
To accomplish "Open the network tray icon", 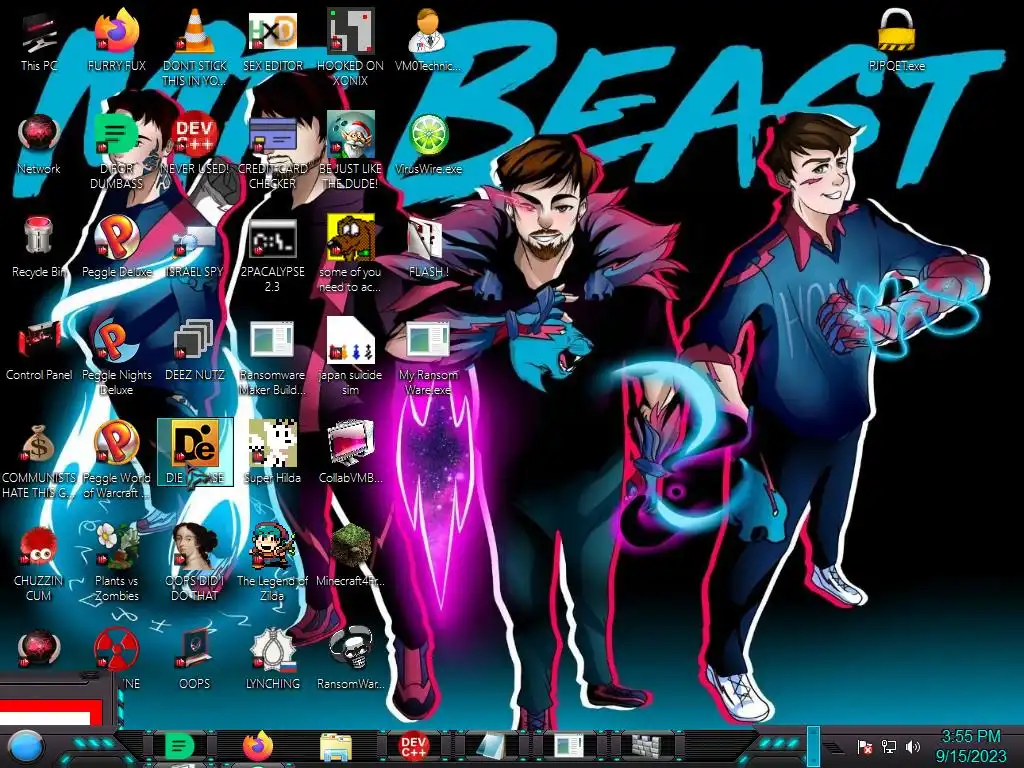I will tap(888, 746).
